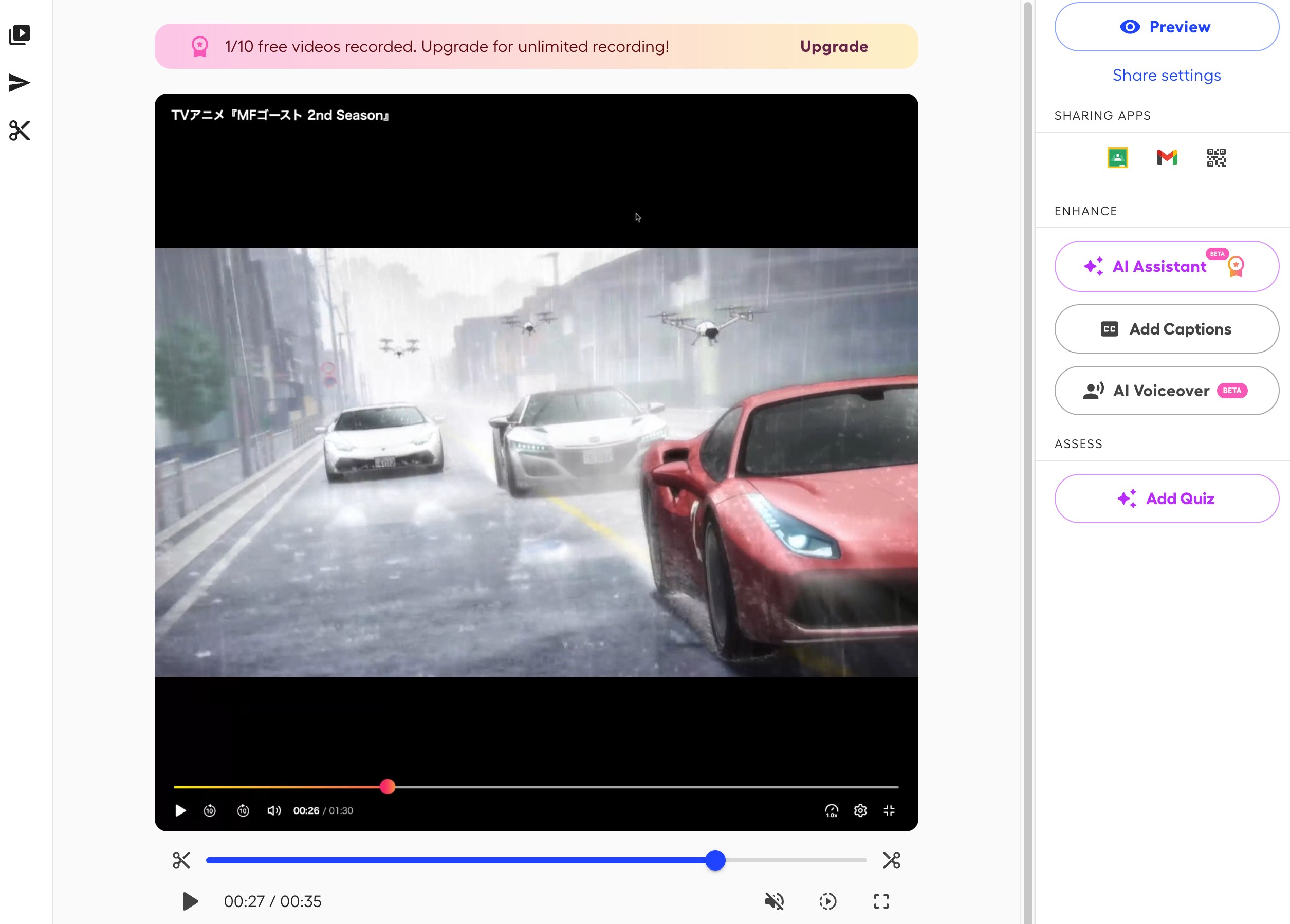
Task: Play the recording at 00:27 / 00:35
Action: point(190,901)
